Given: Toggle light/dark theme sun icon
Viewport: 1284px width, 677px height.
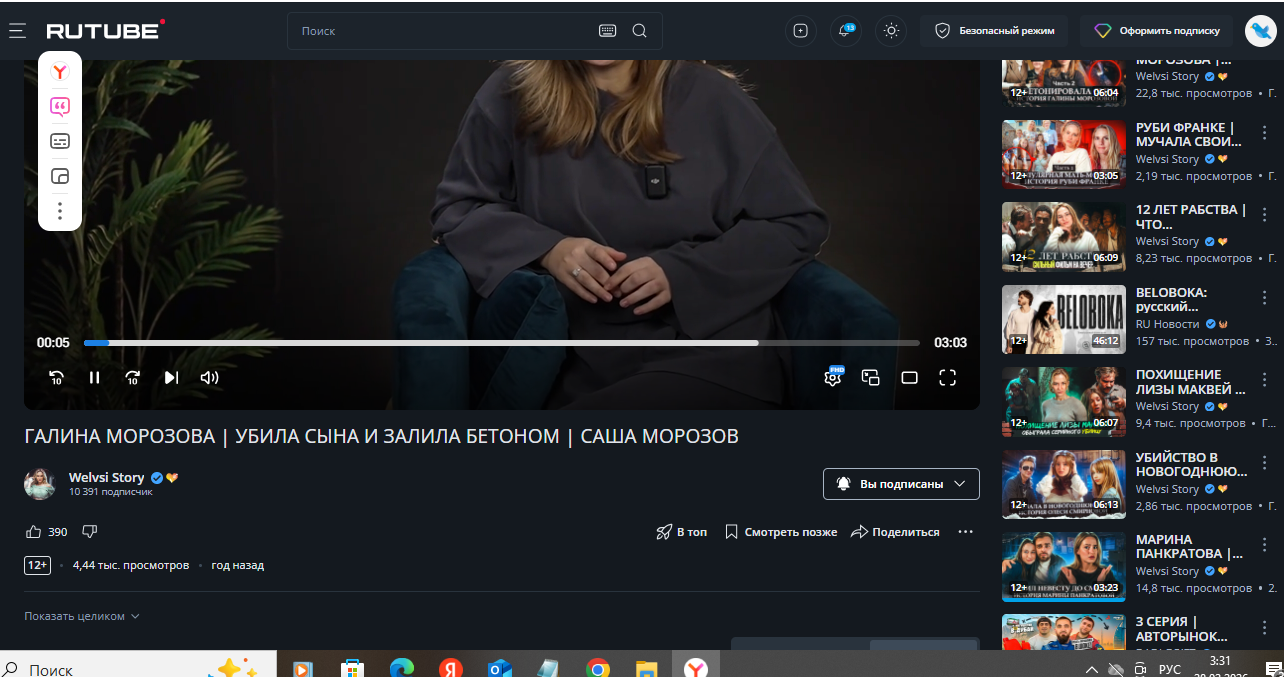Looking at the screenshot, I should [891, 31].
